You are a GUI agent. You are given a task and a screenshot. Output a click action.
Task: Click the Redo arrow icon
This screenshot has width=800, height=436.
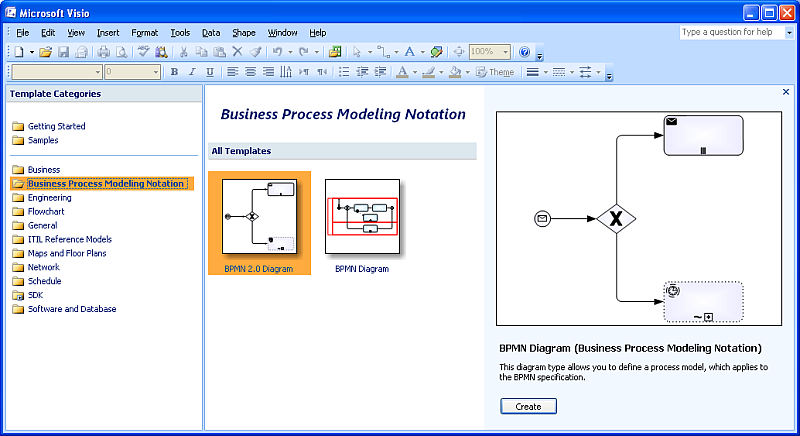[x=304, y=52]
